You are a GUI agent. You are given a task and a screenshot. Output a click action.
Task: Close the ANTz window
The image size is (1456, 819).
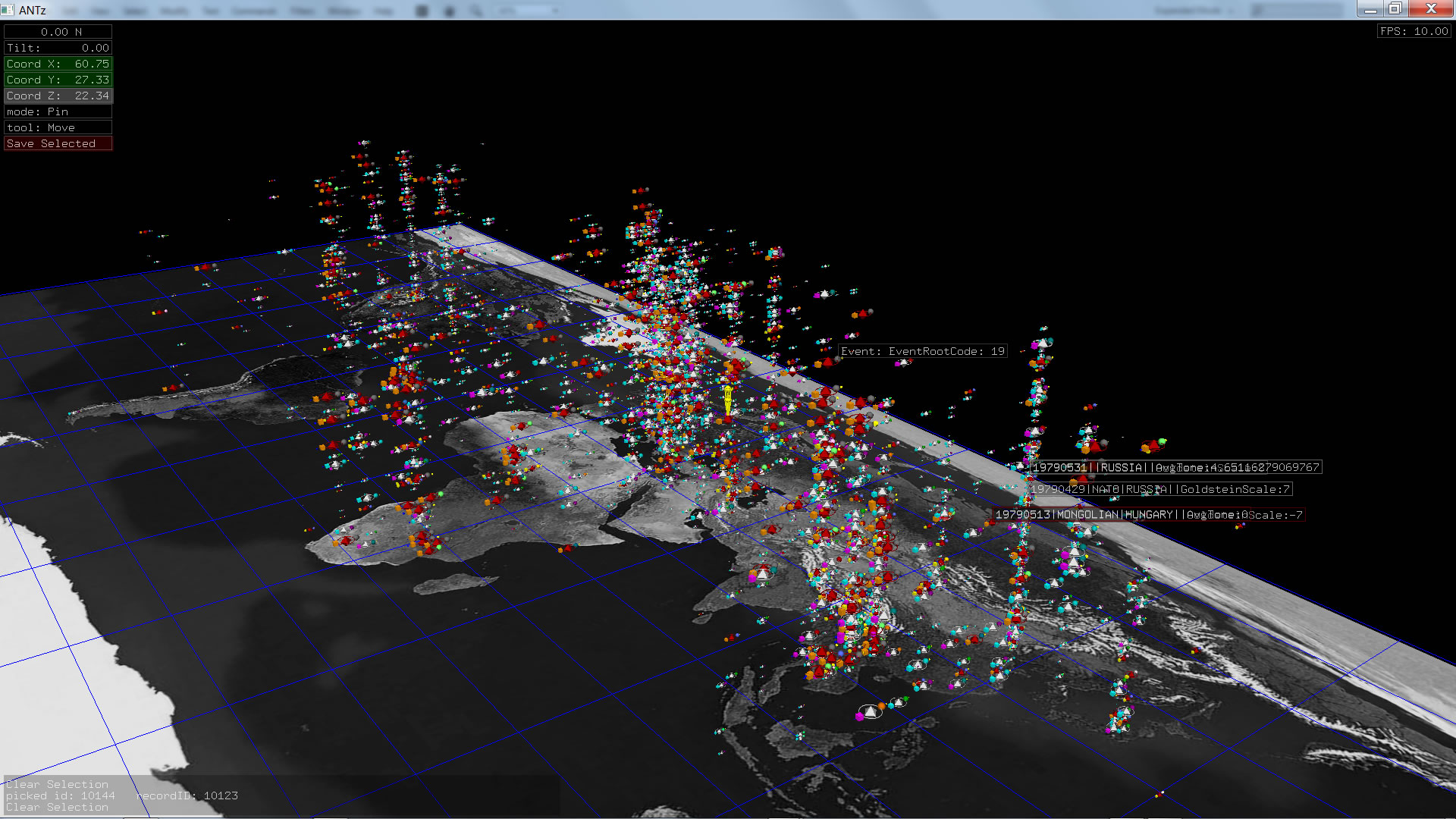pos(1431,9)
